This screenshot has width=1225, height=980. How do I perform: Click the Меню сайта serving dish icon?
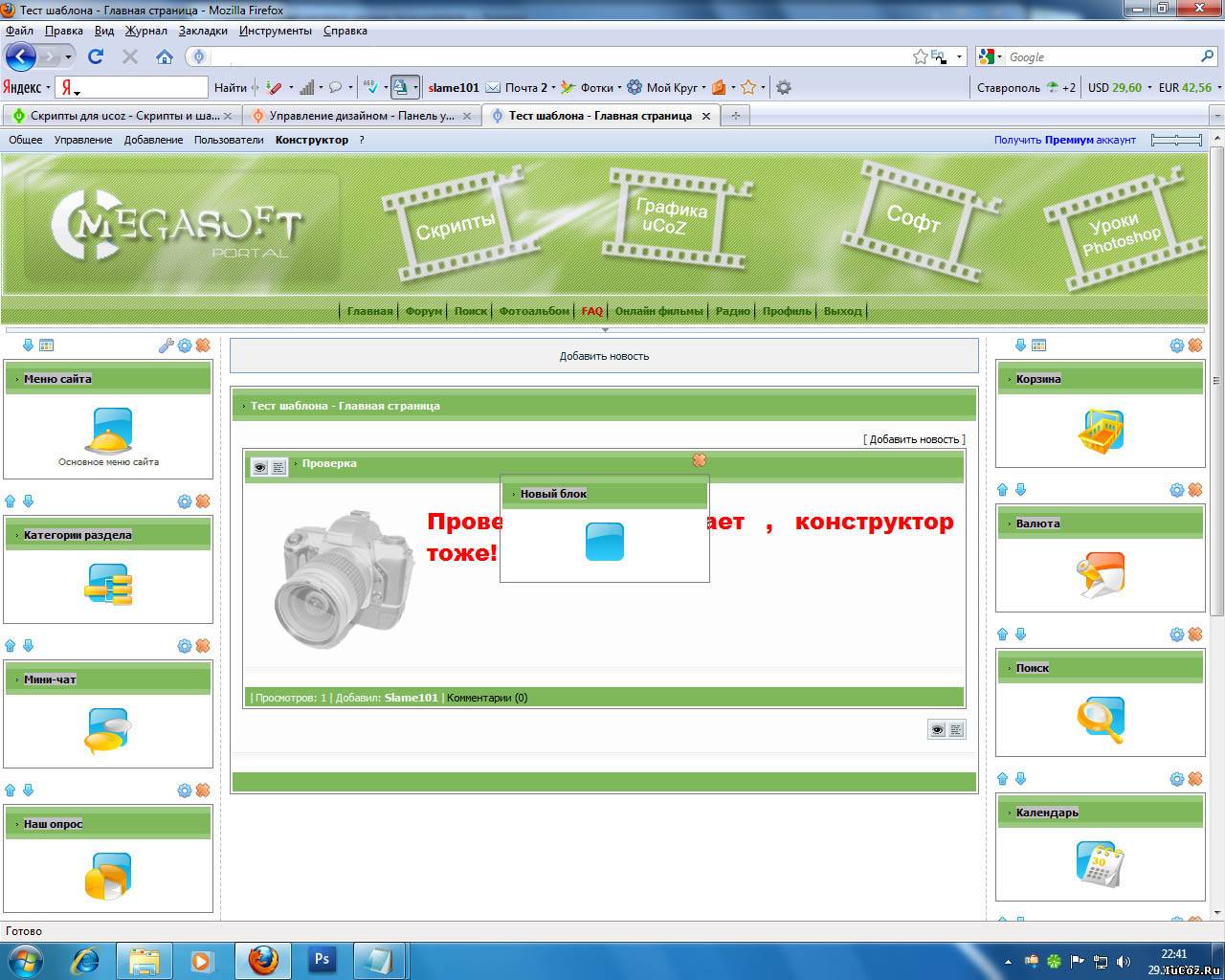pos(108,430)
